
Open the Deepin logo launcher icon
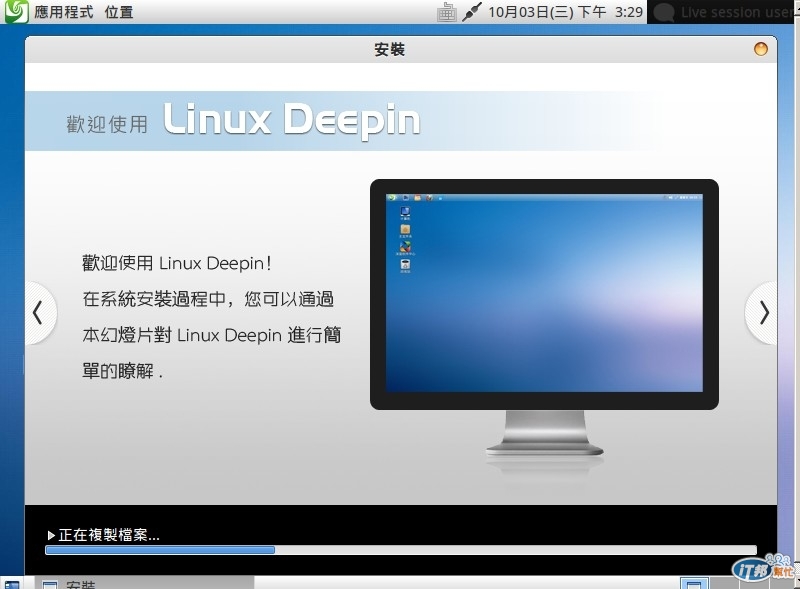pos(16,11)
